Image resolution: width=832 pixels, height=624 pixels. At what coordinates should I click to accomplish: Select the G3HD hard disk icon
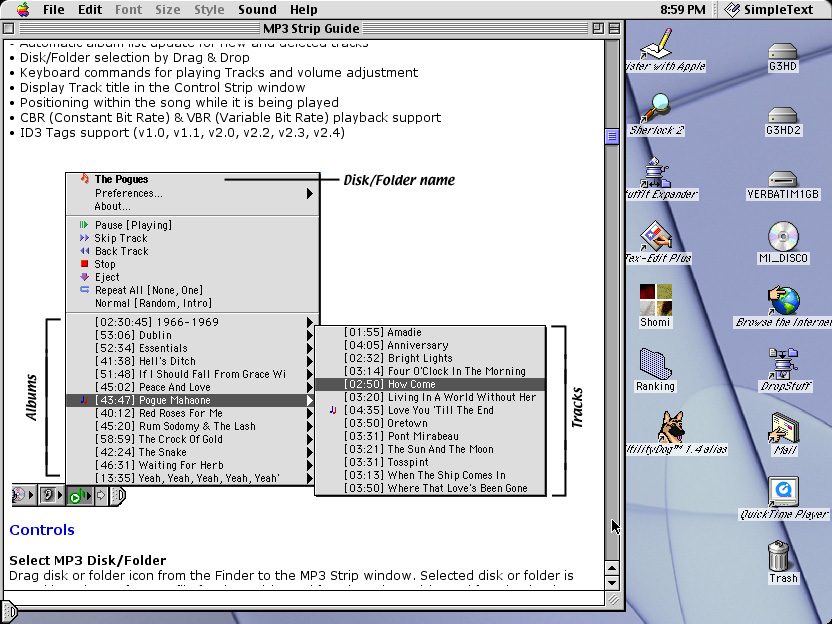(783, 51)
